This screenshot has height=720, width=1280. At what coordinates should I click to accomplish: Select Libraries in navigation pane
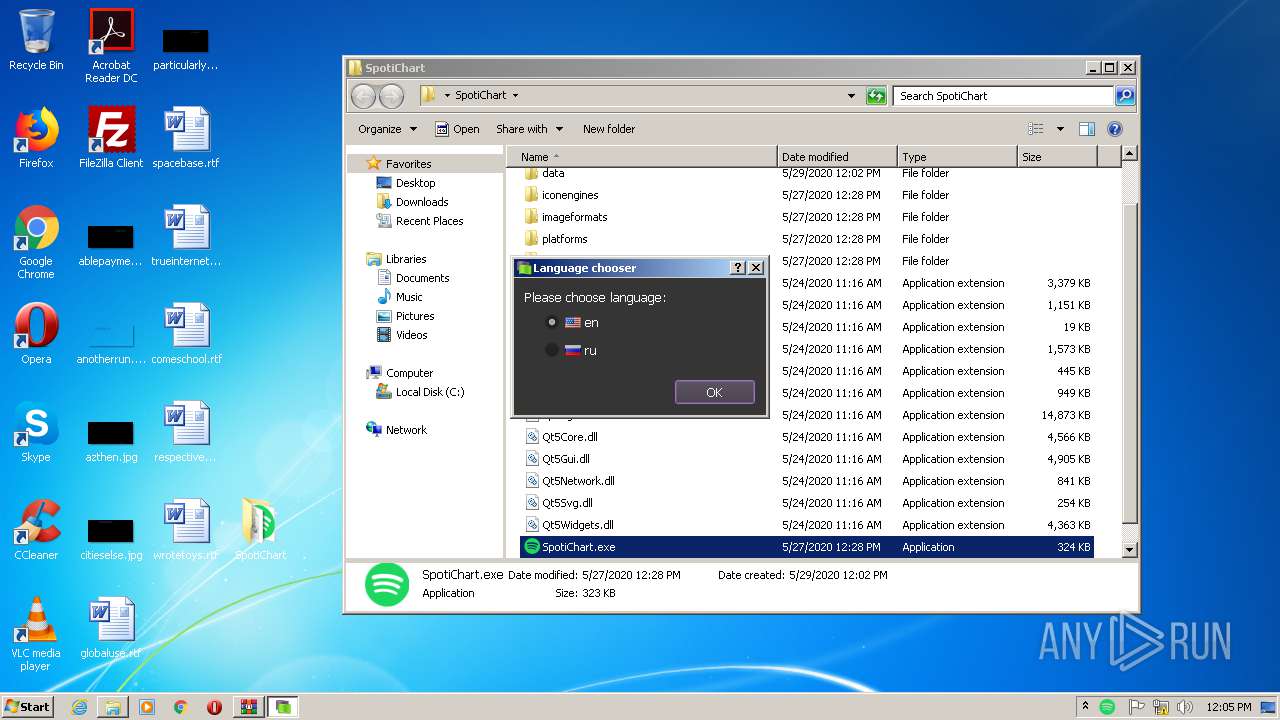406,259
